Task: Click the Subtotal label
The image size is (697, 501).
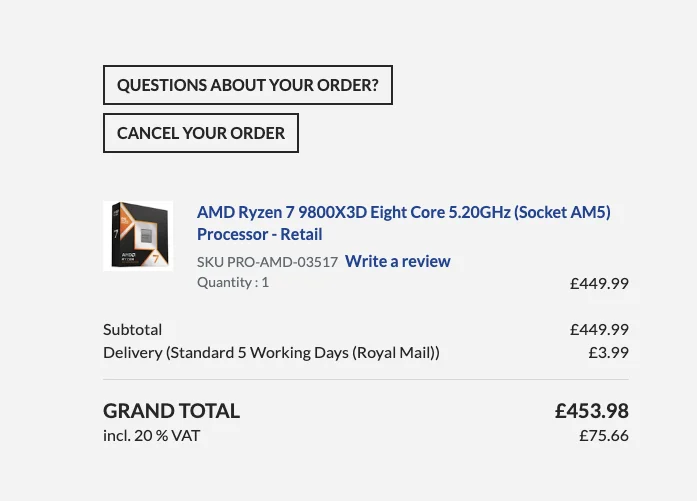Action: point(132,329)
